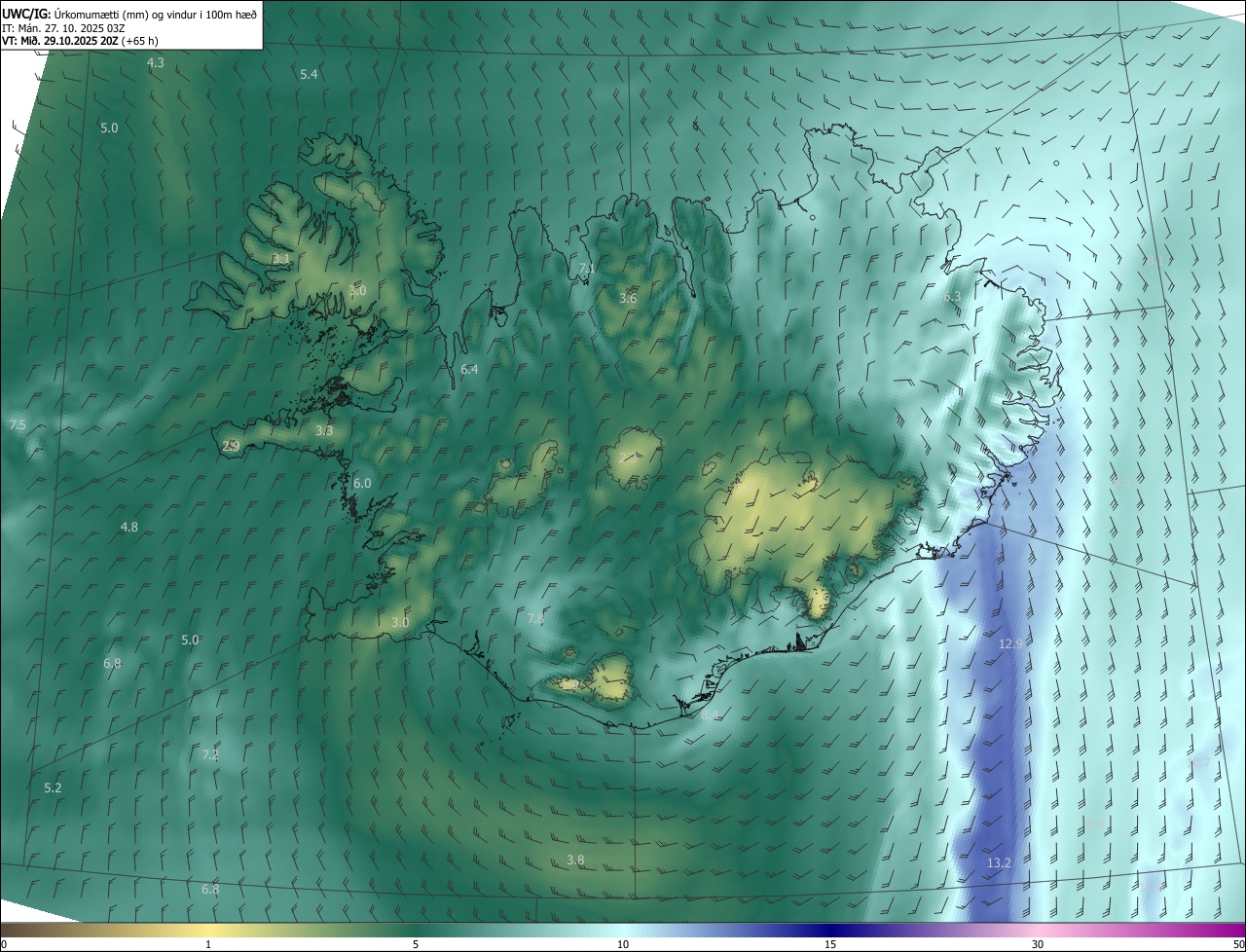Click the 7.8 value in the south
Image resolution: width=1246 pixels, height=952 pixels.
(x=535, y=619)
